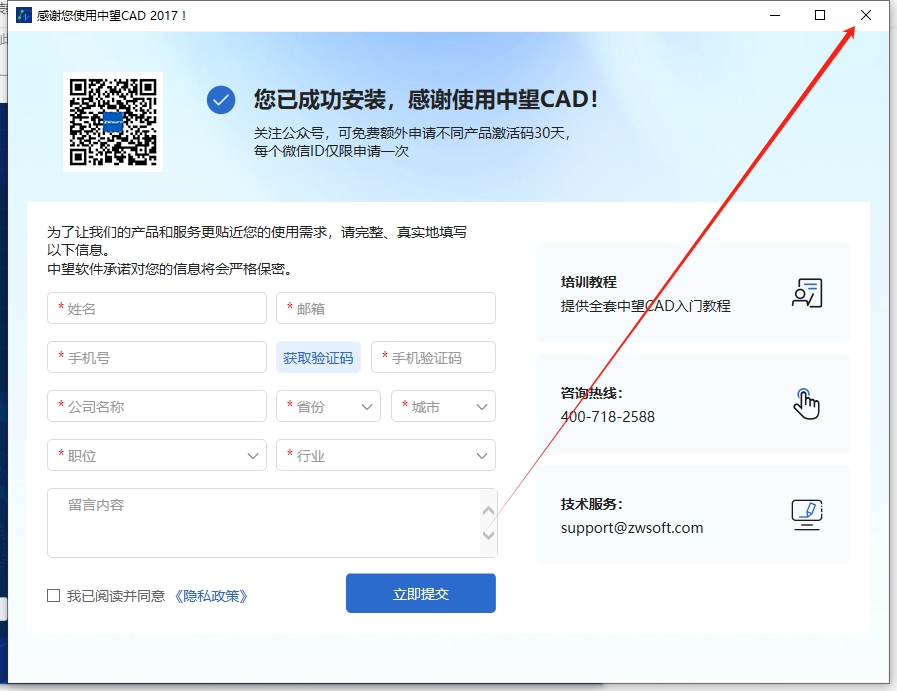
Task: Tick the 我已阅读并同意 checkbox
Action: (54, 596)
